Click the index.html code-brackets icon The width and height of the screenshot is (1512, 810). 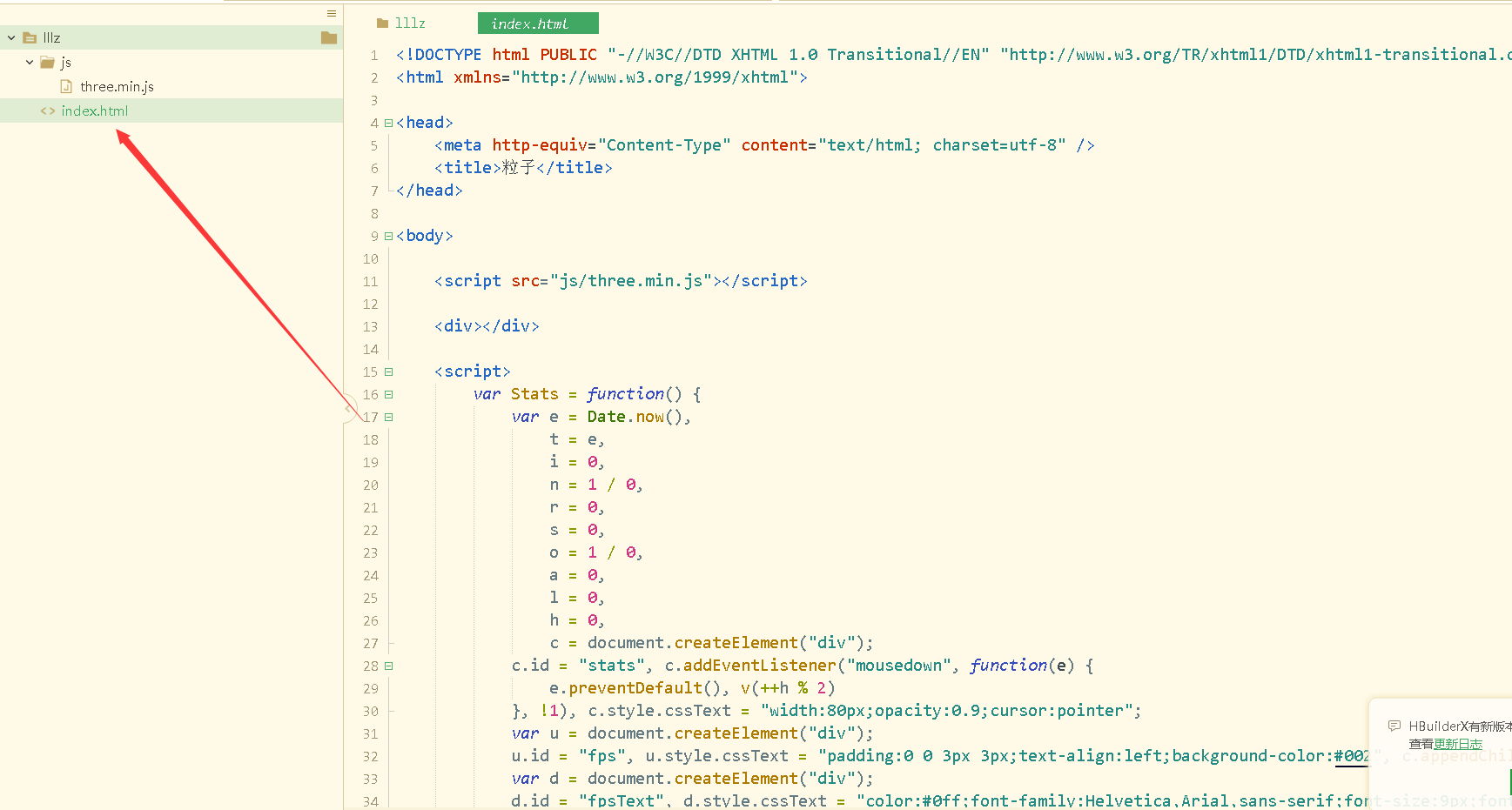point(48,110)
